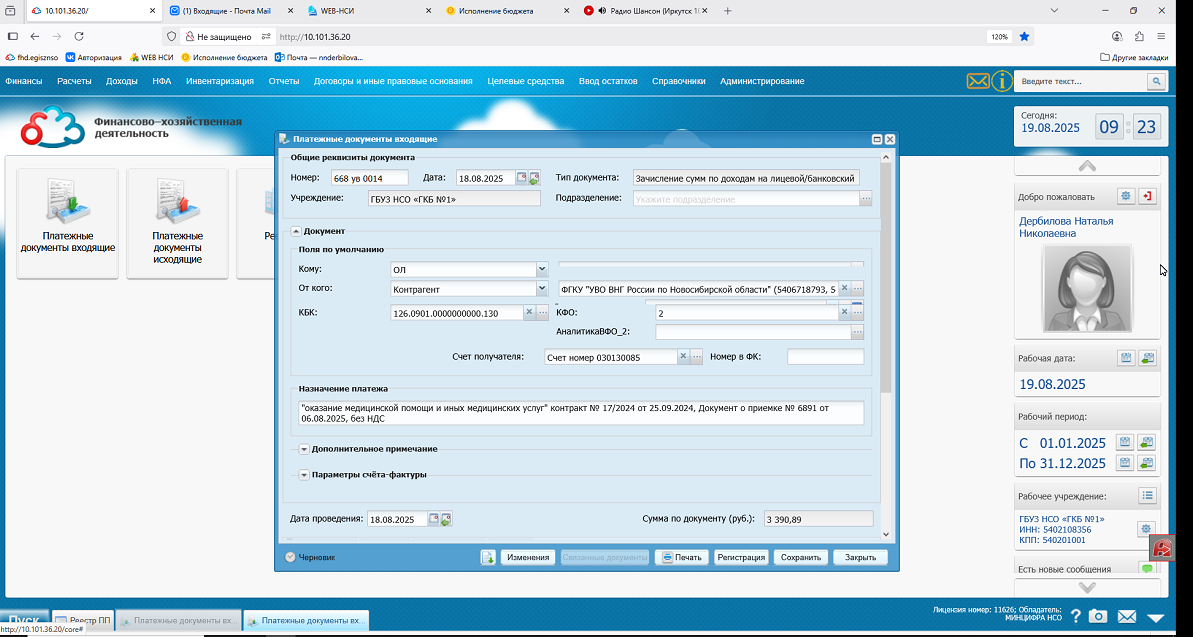The height and width of the screenshot is (637, 1193).
Task: Open the АналитикаВФО_2 lookup ellipsis button
Action: 857,332
